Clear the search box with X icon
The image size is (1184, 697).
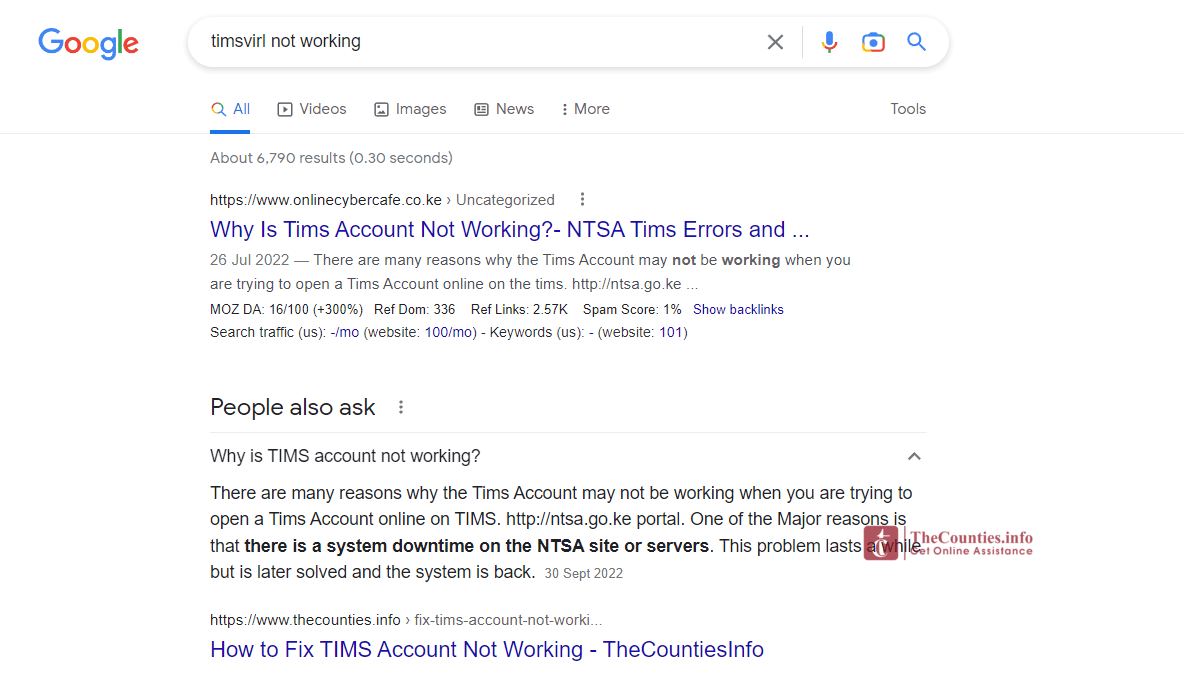click(x=775, y=42)
